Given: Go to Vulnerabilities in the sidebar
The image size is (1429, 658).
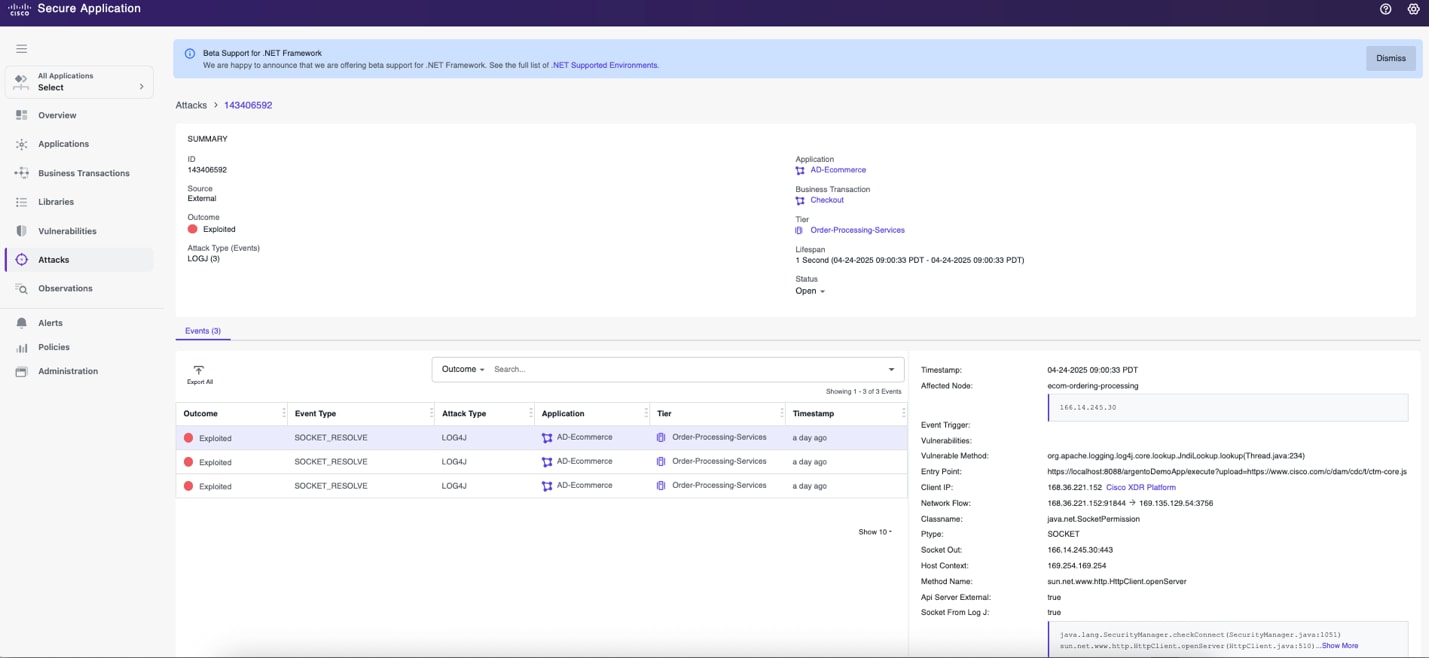Looking at the screenshot, I should 67,231.
